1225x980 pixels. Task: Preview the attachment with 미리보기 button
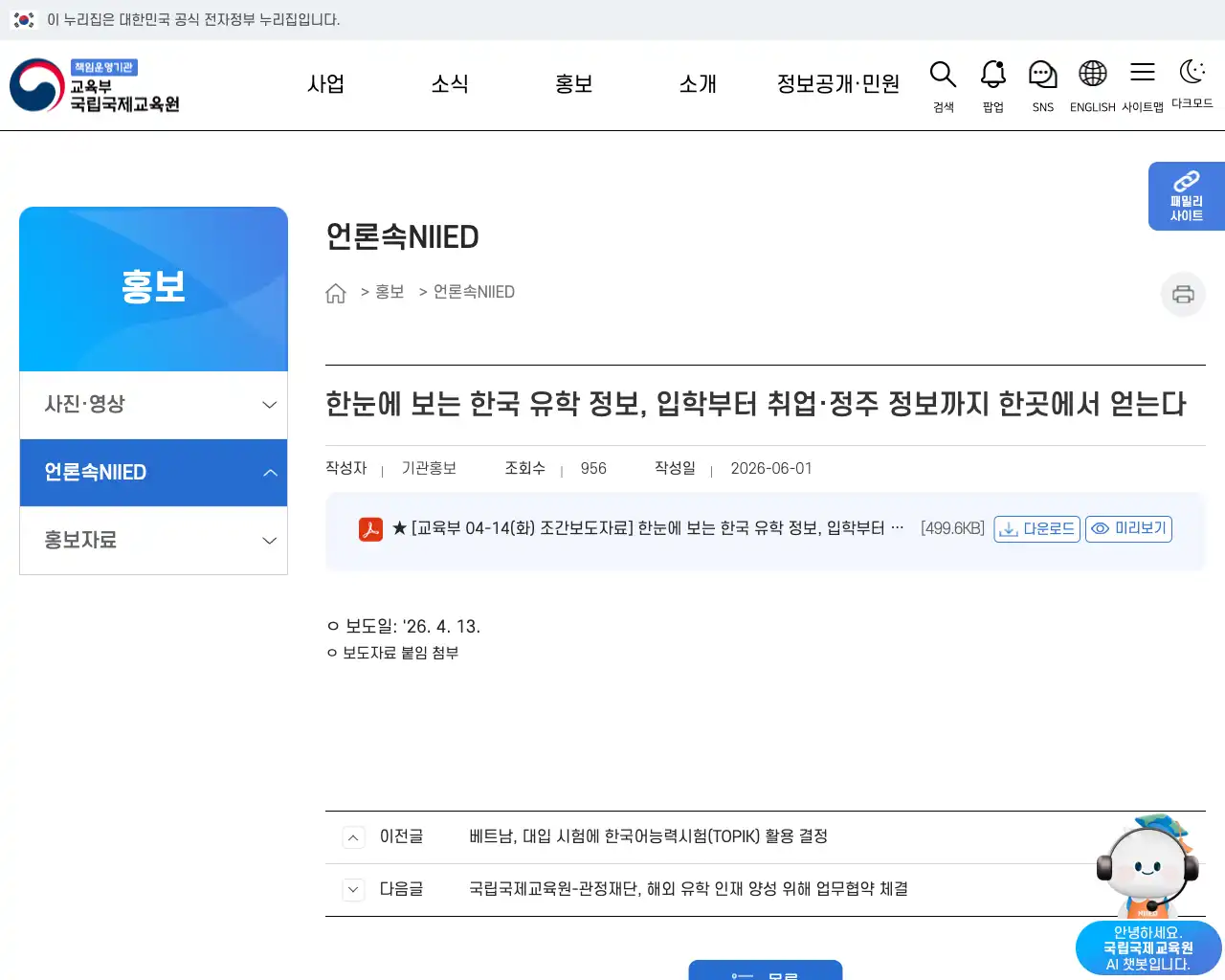[1129, 529]
